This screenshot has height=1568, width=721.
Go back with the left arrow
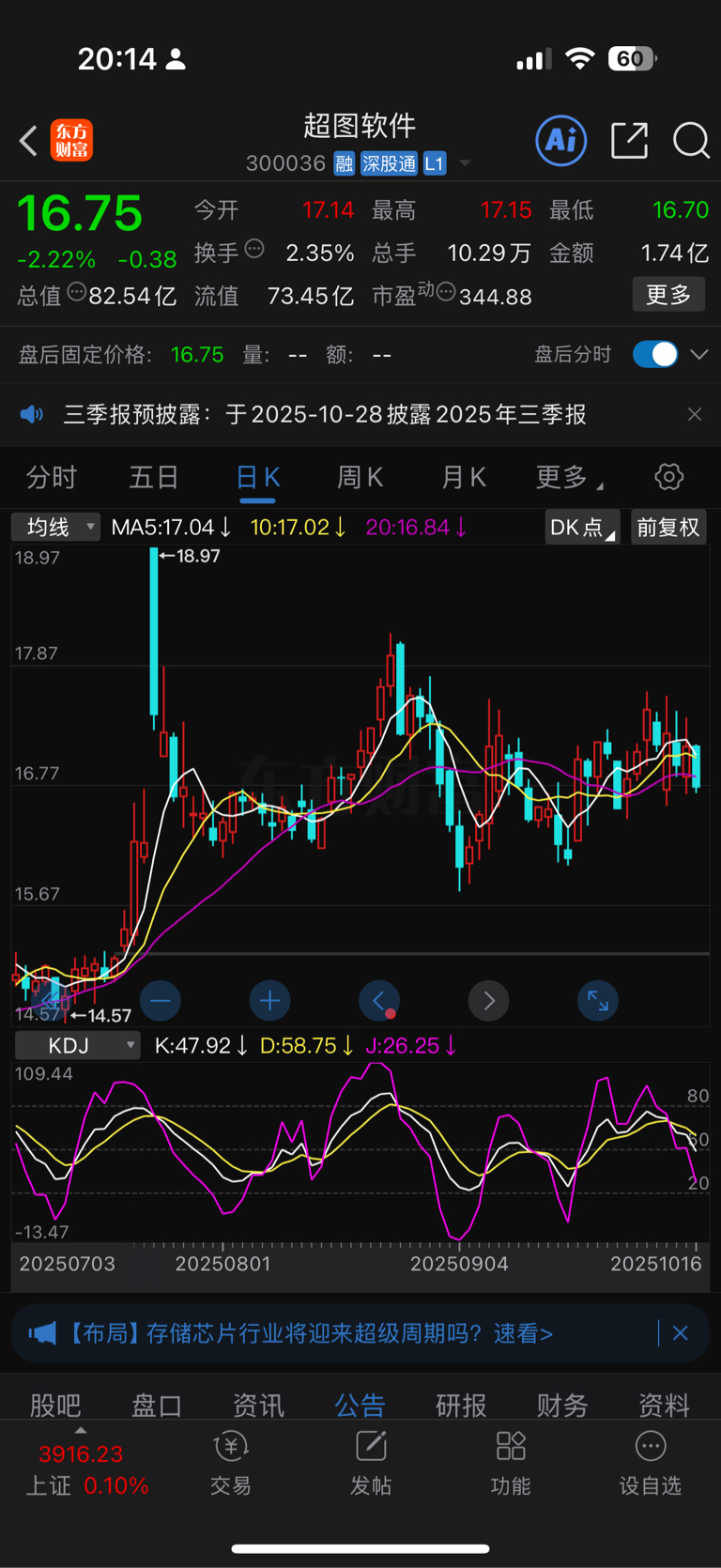click(x=29, y=141)
